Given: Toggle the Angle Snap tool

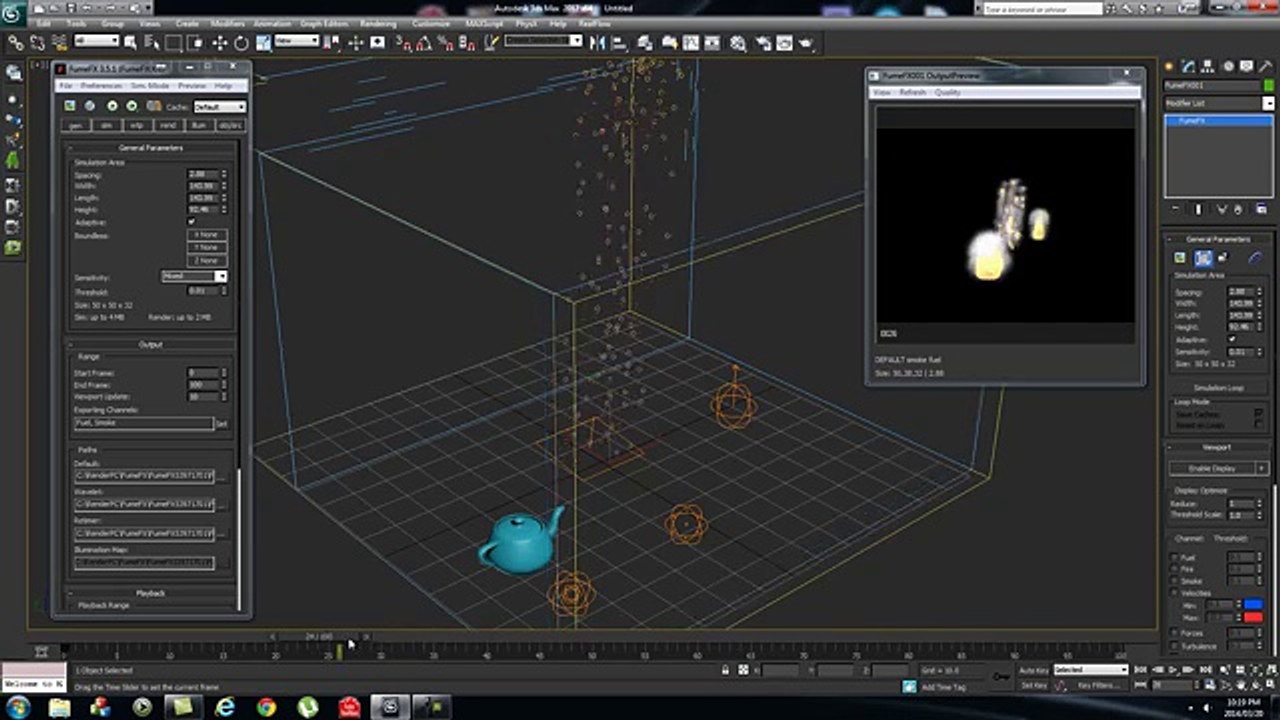Looking at the screenshot, I should click(424, 43).
